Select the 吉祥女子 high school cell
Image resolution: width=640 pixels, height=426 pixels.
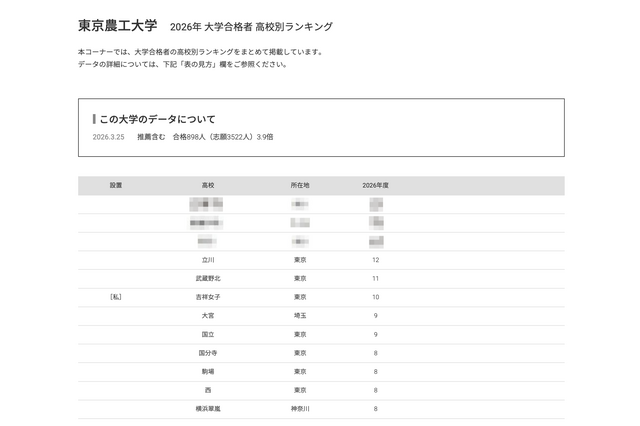coord(208,297)
